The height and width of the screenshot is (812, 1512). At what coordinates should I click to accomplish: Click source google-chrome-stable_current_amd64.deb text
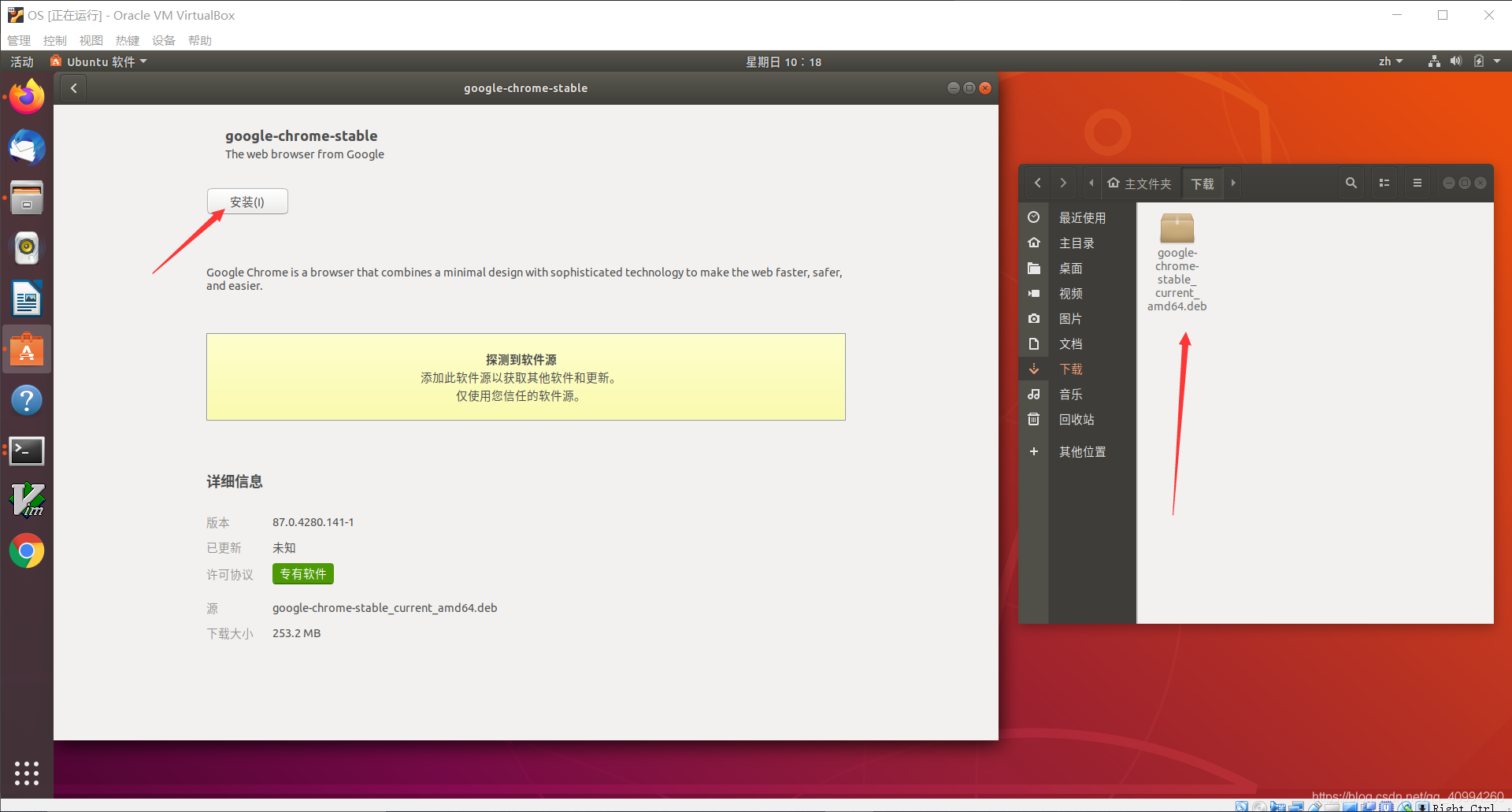385,608
